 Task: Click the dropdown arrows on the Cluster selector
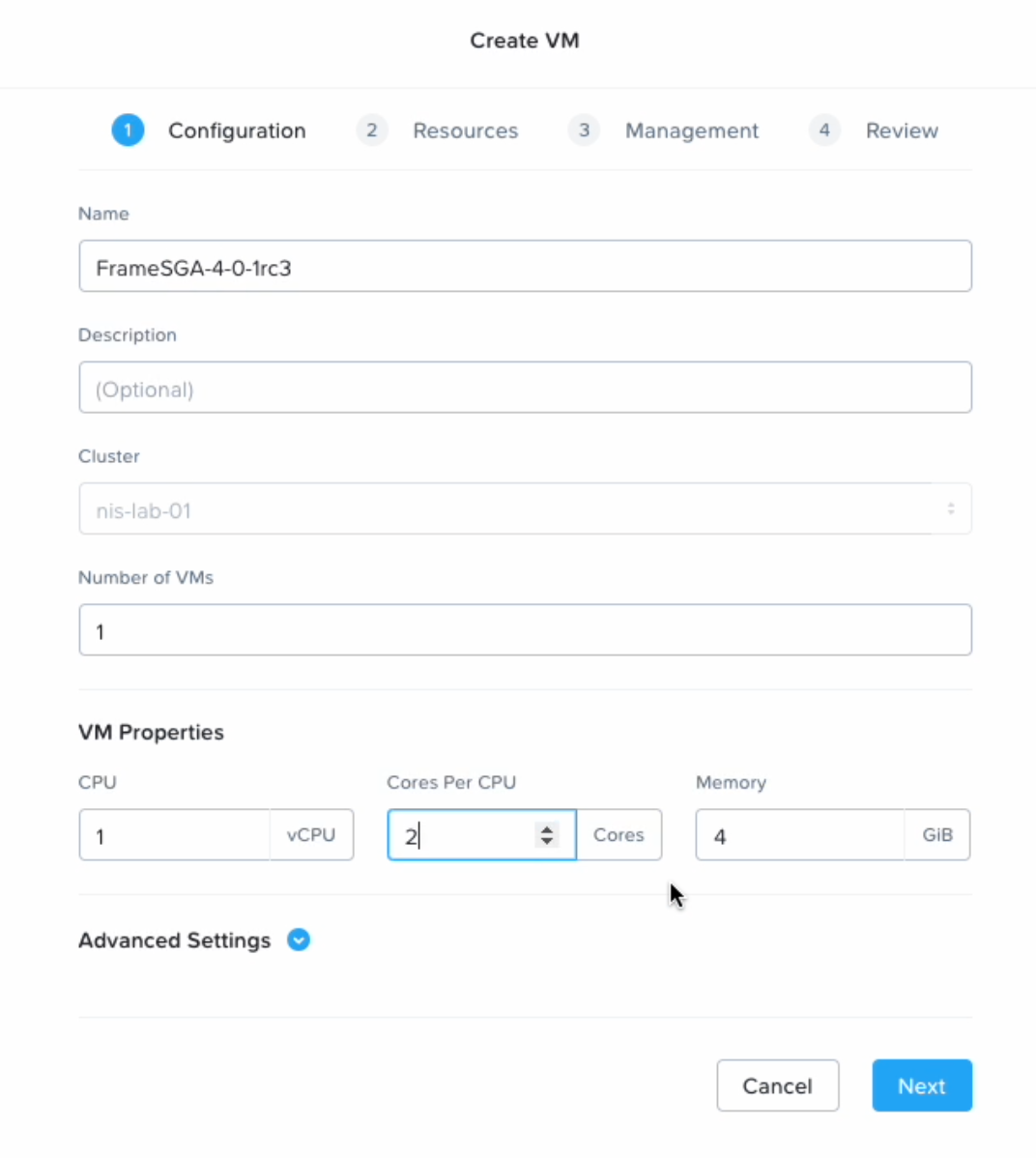pos(950,507)
